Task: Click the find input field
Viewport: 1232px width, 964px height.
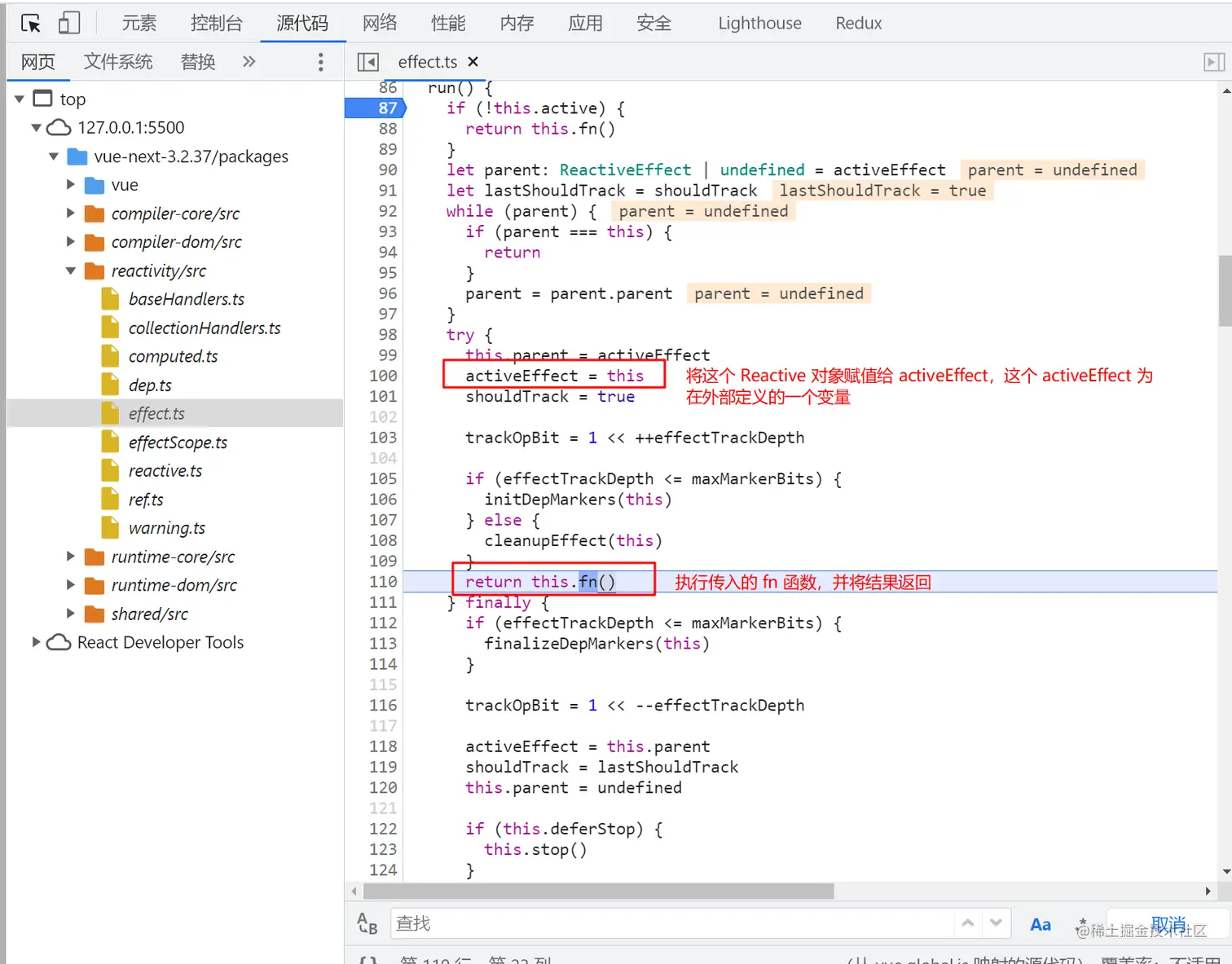Action: point(672,923)
